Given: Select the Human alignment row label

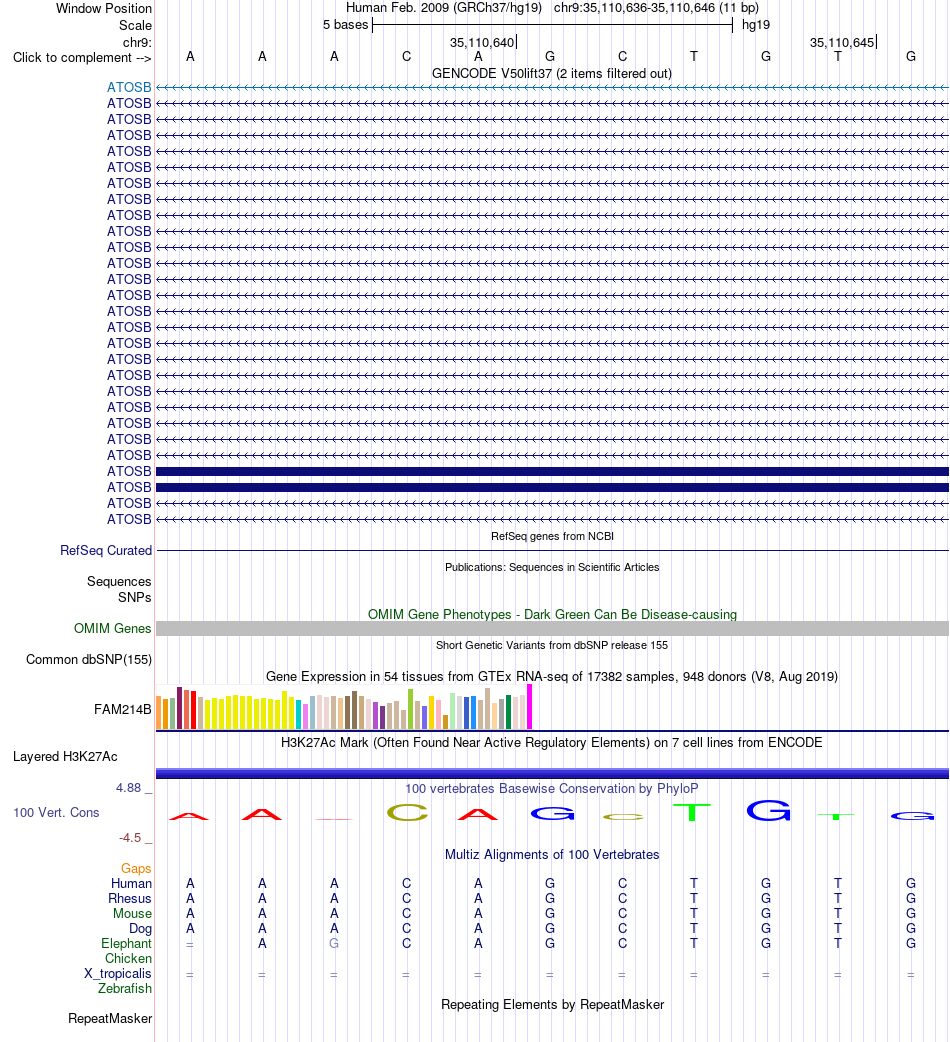Looking at the screenshot, I should pos(131,883).
